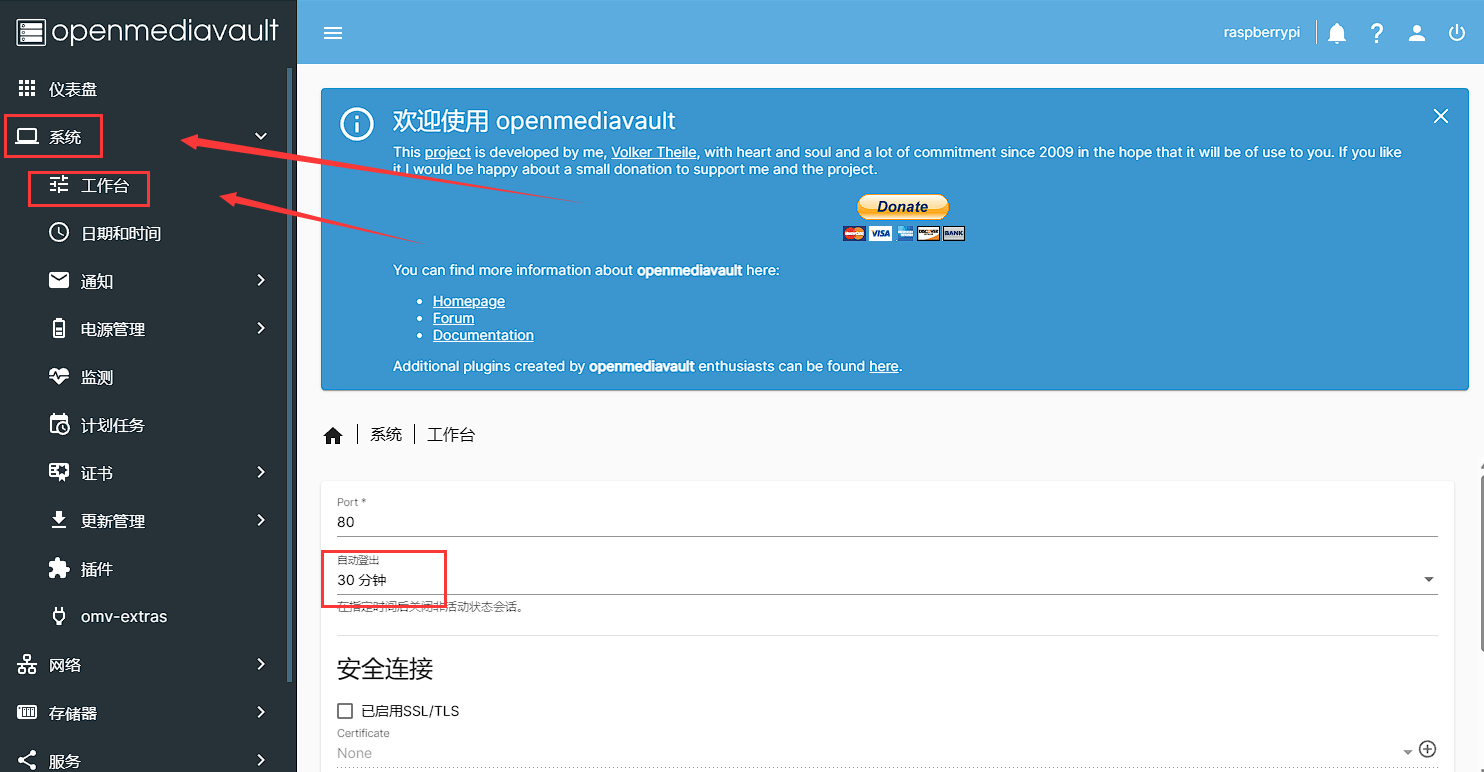Go to home via breadcrumb icon

coord(333,435)
